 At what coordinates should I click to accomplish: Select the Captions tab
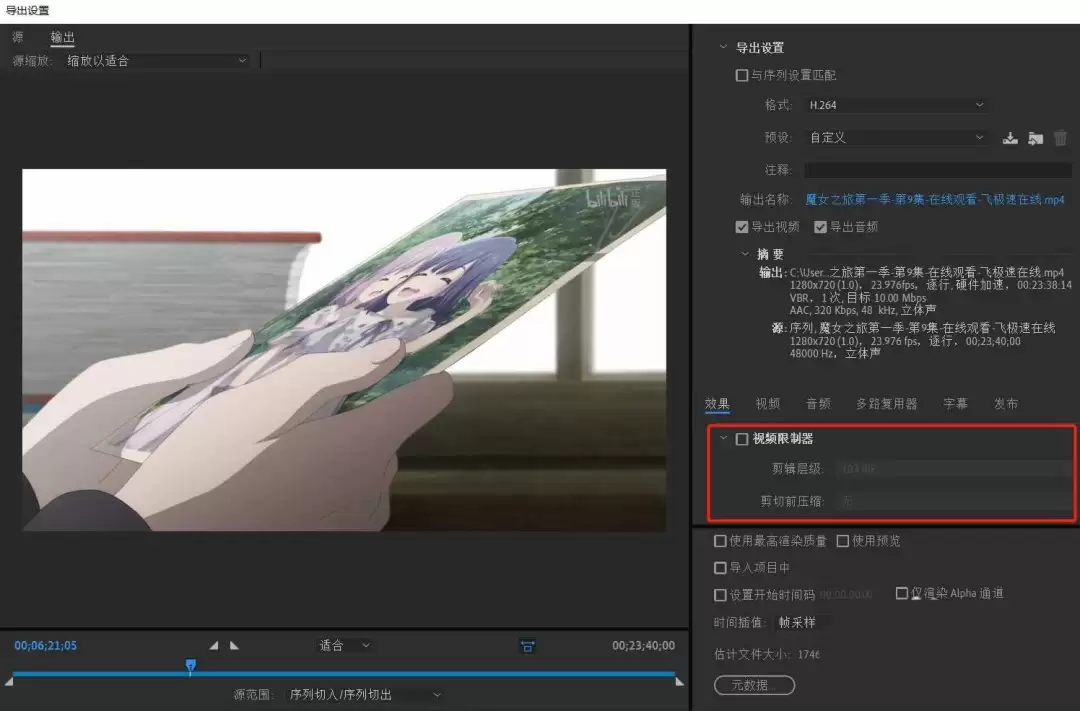pyautogui.click(x=955, y=404)
